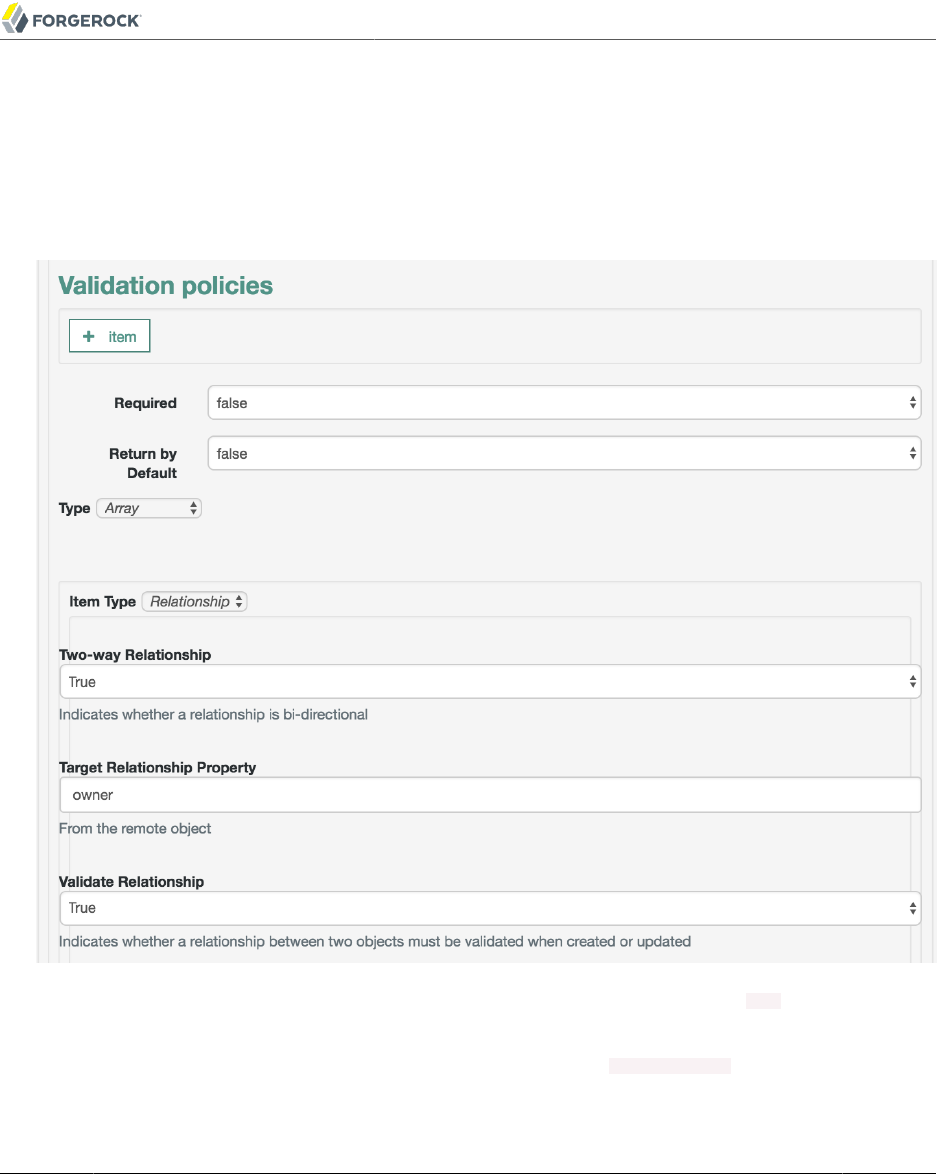The image size is (937, 1174).
Task: Click the Validate Relationship label
Action: click(x=131, y=882)
